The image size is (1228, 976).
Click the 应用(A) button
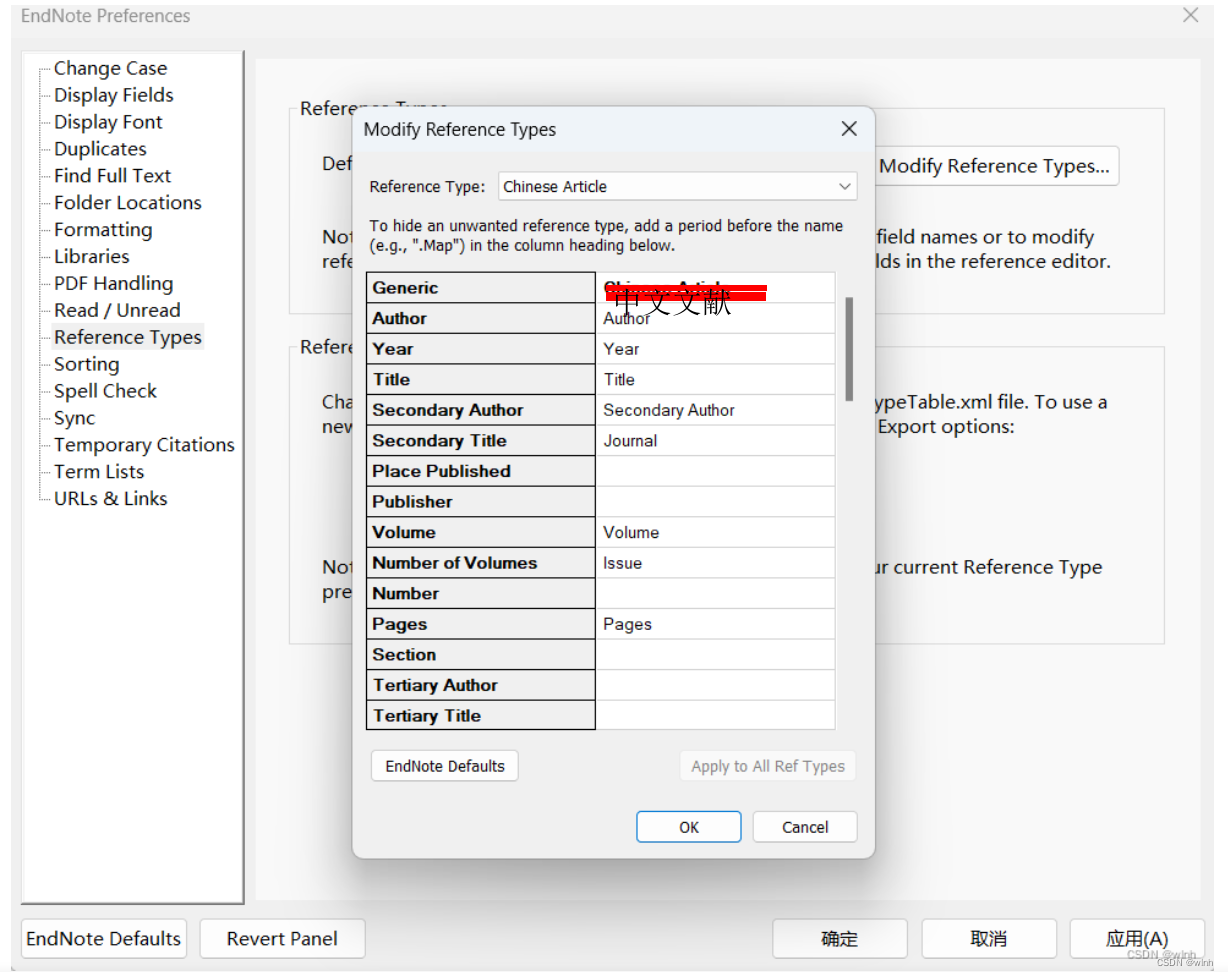1137,938
